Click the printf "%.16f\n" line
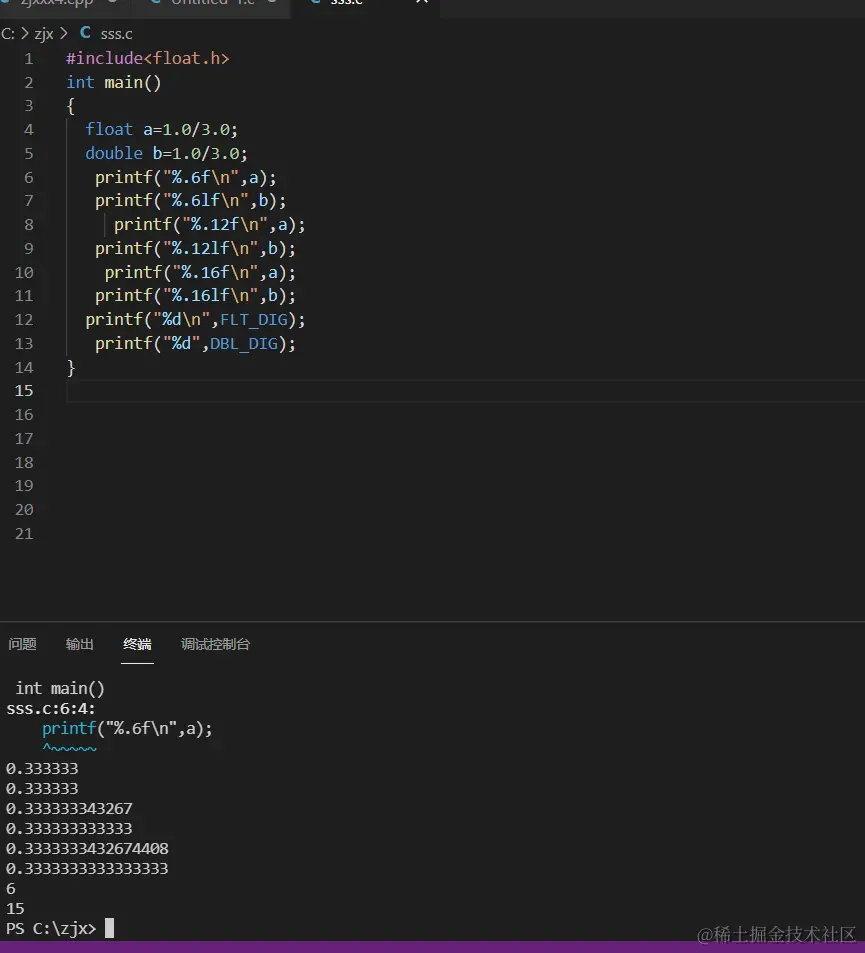Screen dimensions: 865x953 (200, 272)
